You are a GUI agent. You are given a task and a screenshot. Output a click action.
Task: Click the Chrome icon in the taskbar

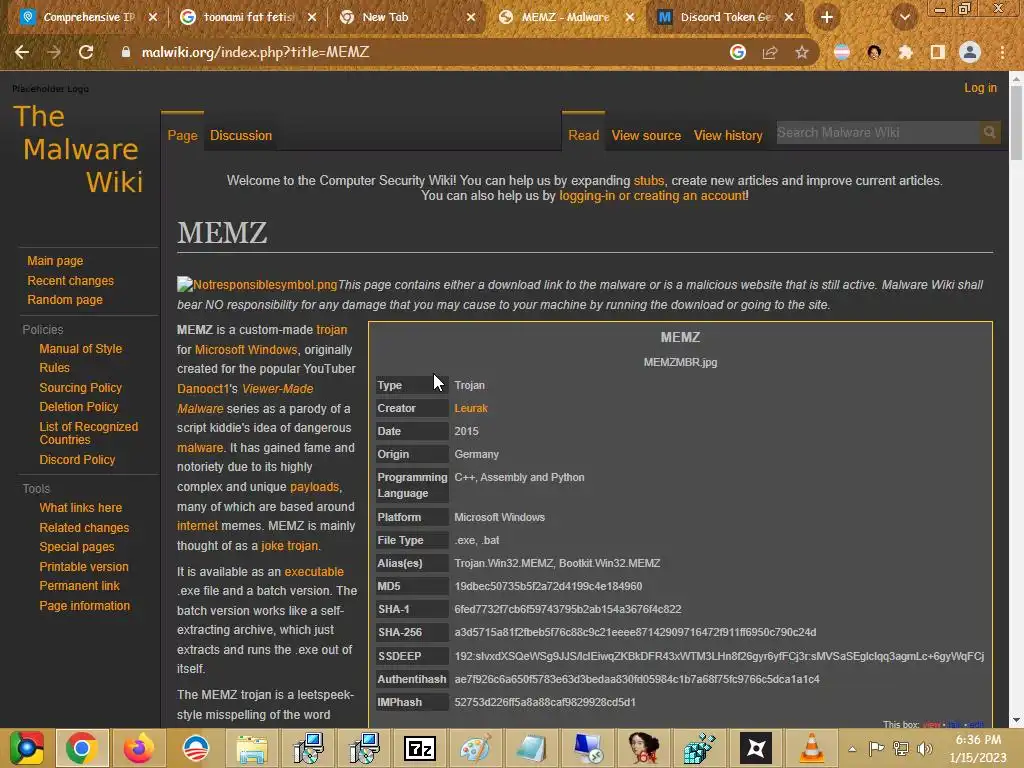[82, 748]
